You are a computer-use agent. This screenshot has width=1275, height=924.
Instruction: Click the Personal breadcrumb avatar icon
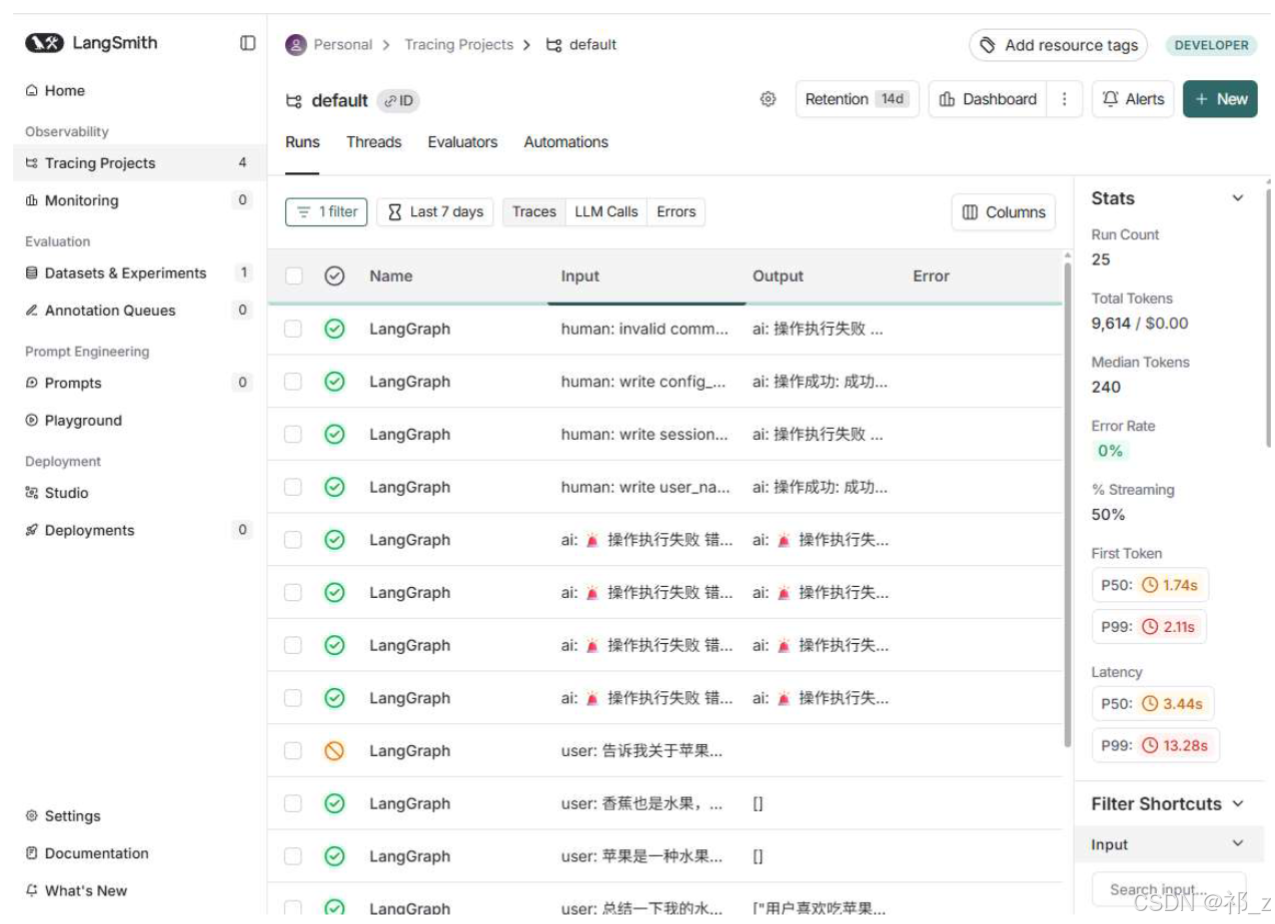tap(296, 44)
